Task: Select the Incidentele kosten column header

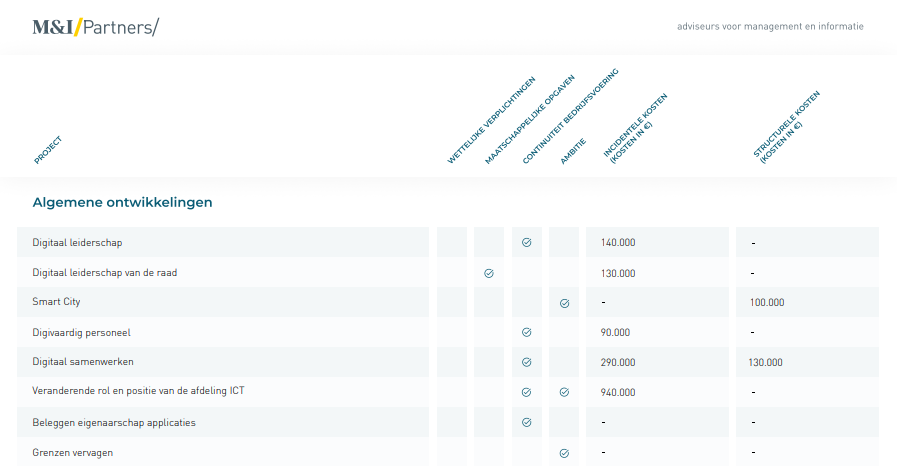Action: 634,127
